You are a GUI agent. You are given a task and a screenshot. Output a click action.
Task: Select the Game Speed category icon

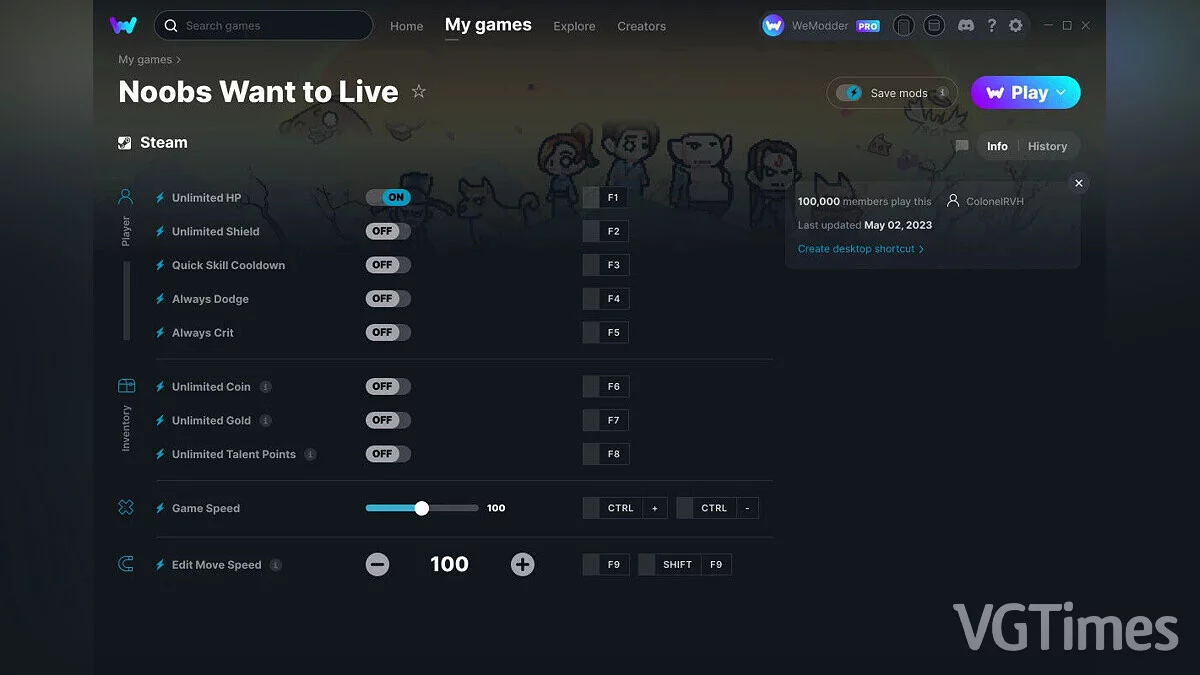click(x=126, y=508)
